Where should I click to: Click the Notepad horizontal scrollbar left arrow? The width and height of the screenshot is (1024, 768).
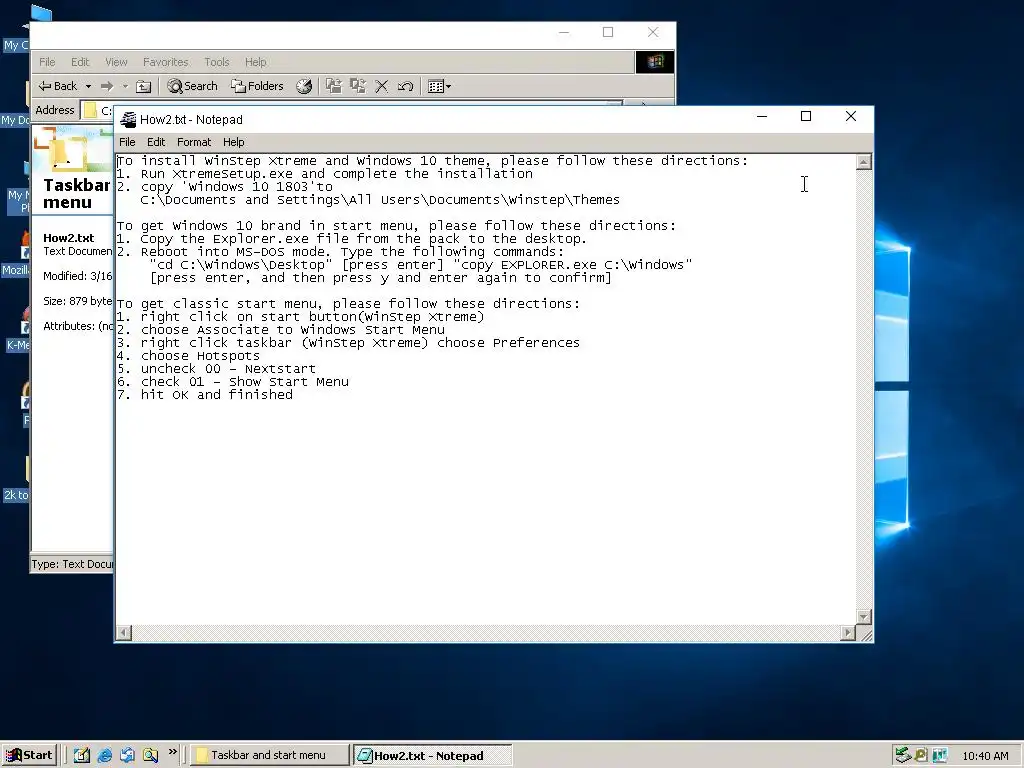click(123, 633)
